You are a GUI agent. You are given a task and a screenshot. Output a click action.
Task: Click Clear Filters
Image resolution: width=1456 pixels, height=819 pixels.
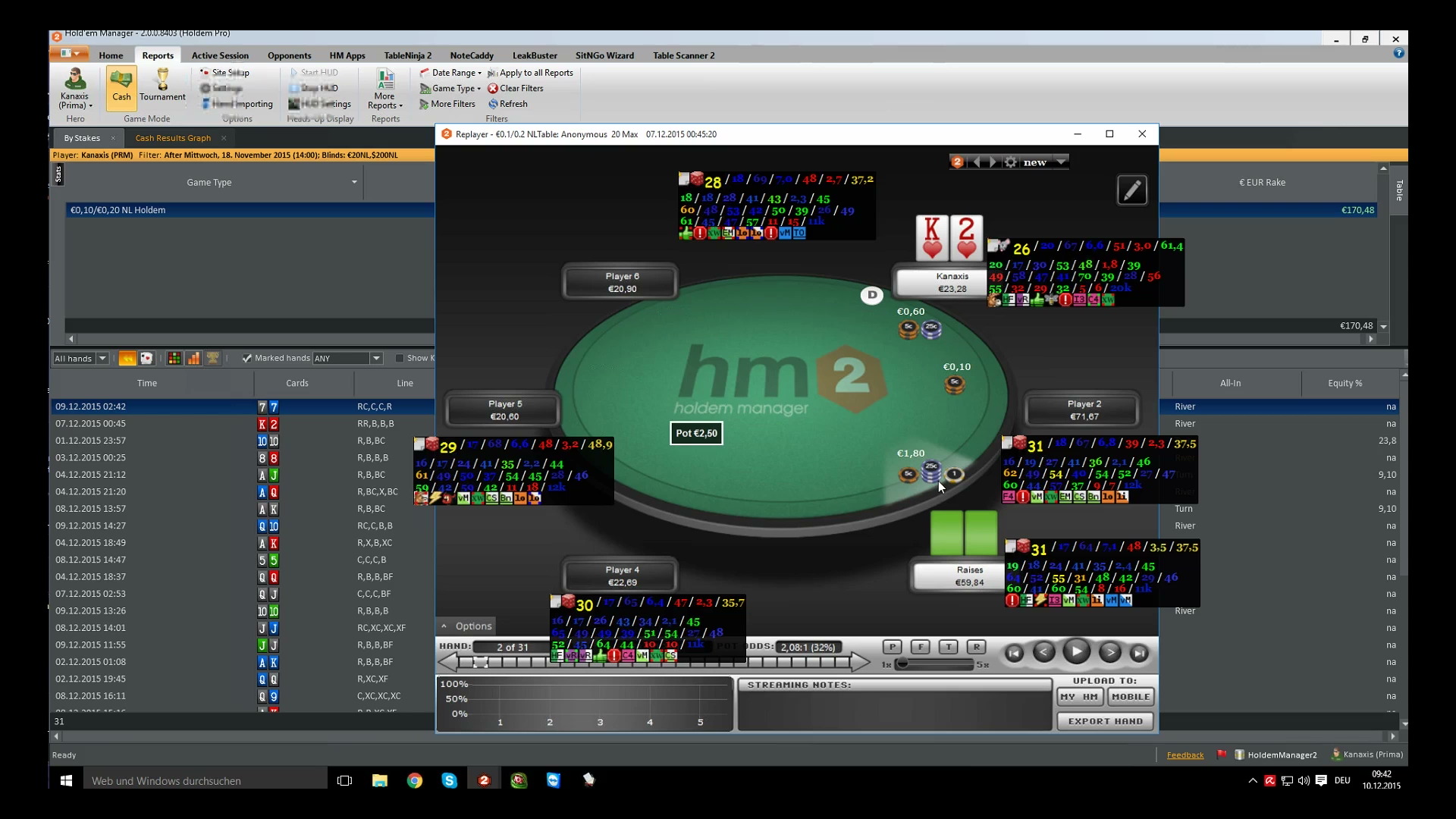click(x=516, y=88)
